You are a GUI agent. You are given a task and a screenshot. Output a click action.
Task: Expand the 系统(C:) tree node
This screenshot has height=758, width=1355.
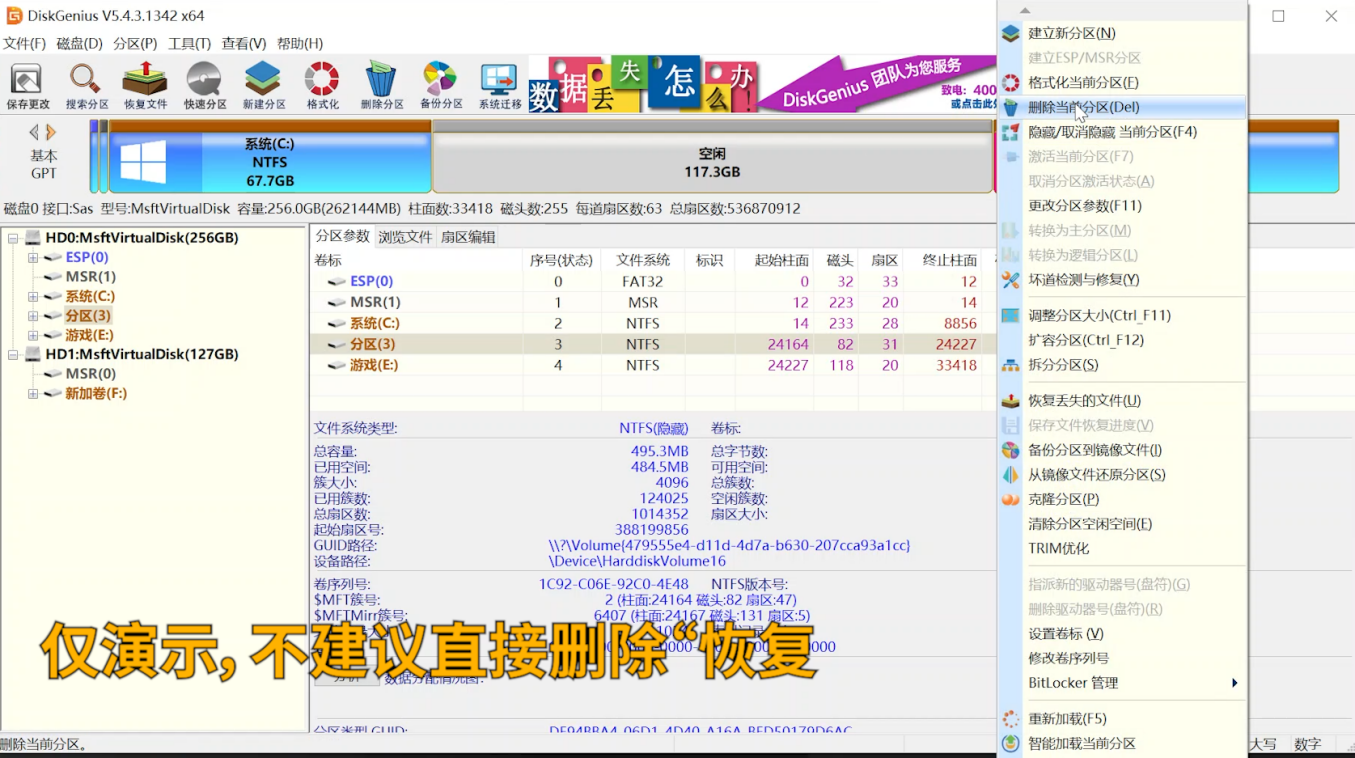pyautogui.click(x=33, y=296)
